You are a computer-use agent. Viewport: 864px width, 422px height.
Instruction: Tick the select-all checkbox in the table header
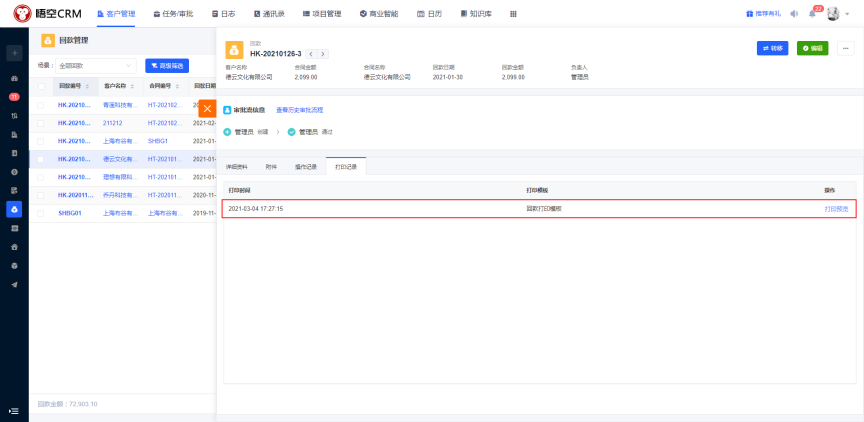tap(41, 87)
